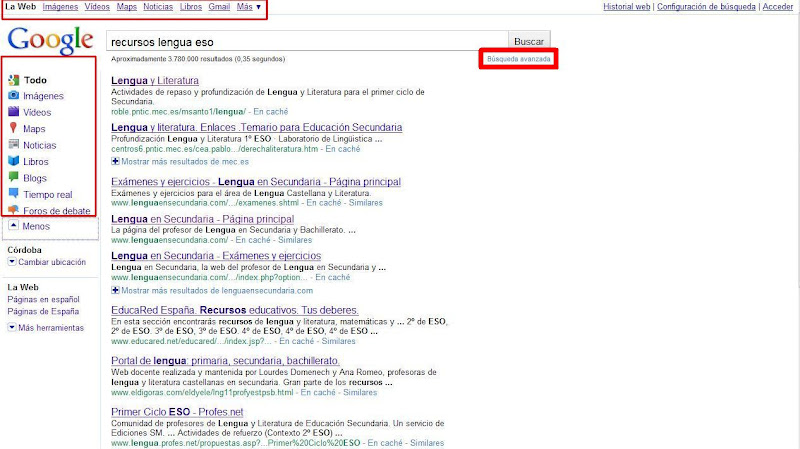This screenshot has height=449, width=800.
Task: Open En caché for roble.pntic.mec.es result
Action: coord(271,111)
